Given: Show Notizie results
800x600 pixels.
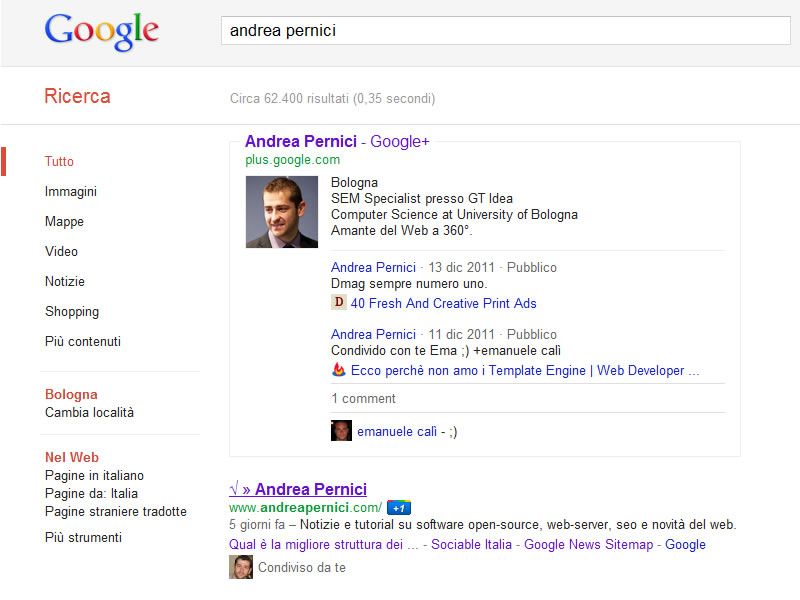Looking at the screenshot, I should 65,281.
